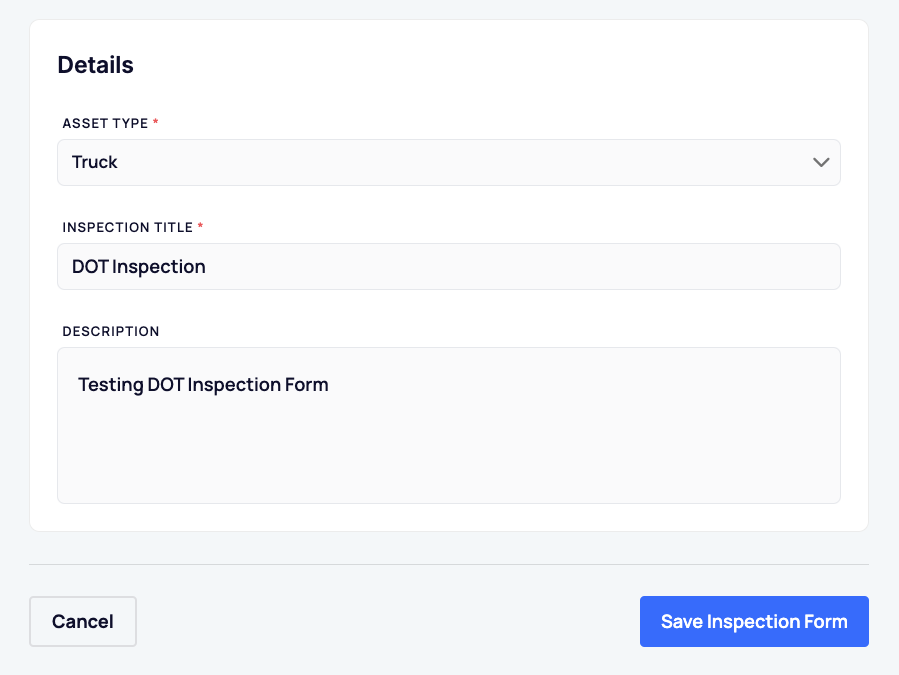Image resolution: width=899 pixels, height=675 pixels.
Task: Click the red asterisk beside Asset Type
Action: [x=155, y=122]
